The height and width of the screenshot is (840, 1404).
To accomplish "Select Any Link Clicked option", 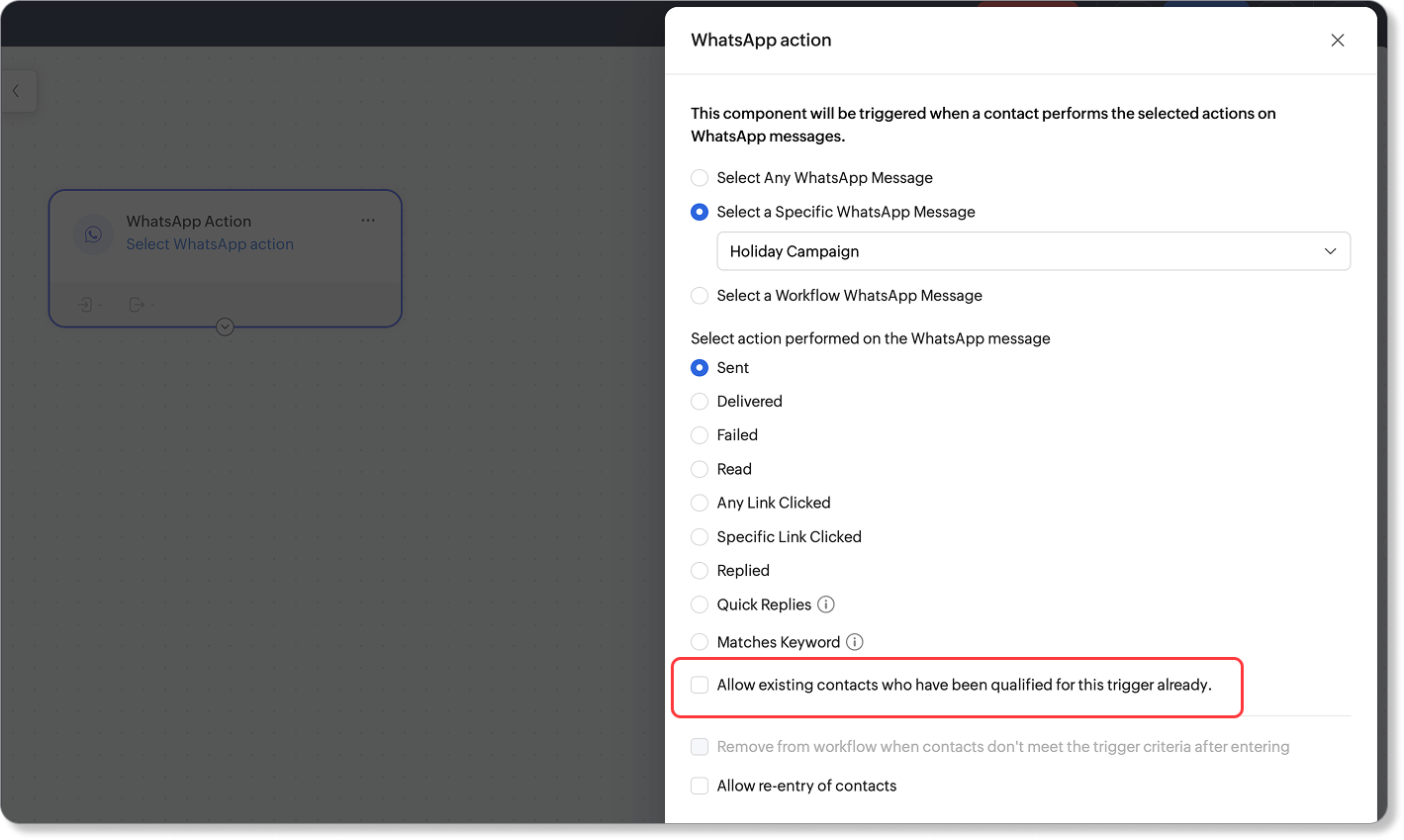I will tap(700, 503).
